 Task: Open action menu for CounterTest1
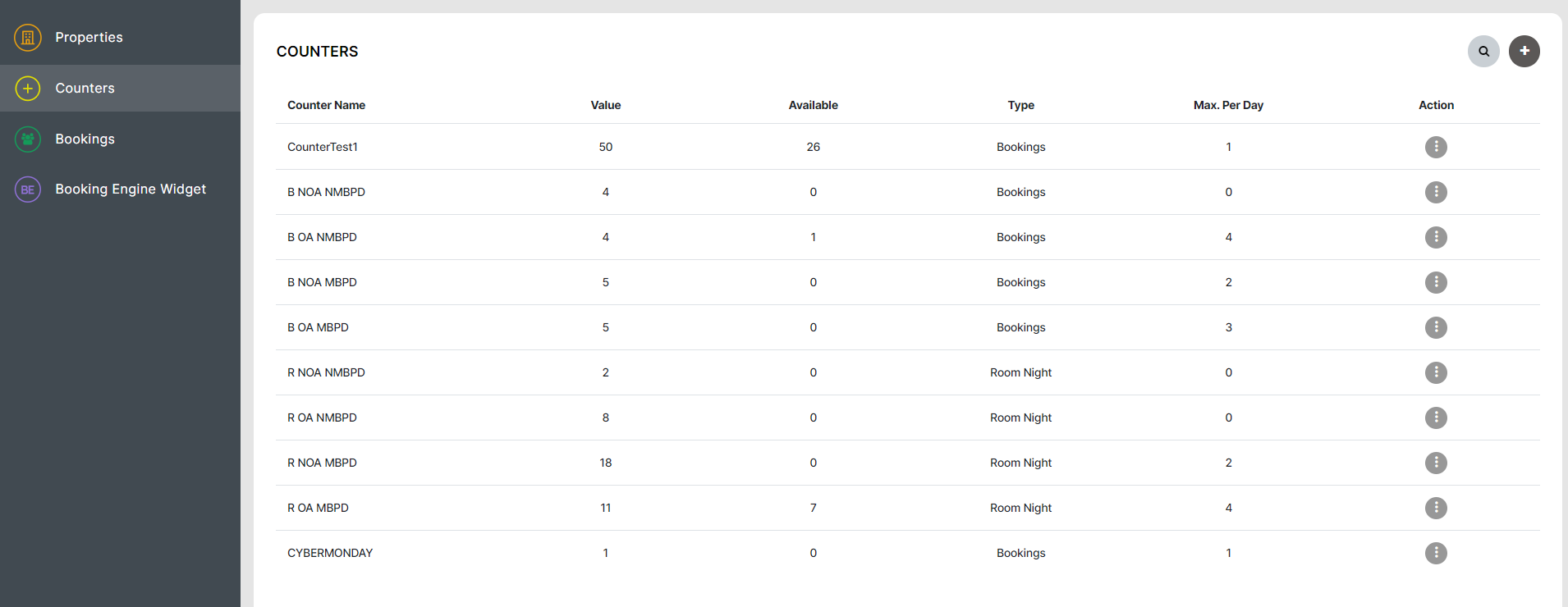[1436, 147]
